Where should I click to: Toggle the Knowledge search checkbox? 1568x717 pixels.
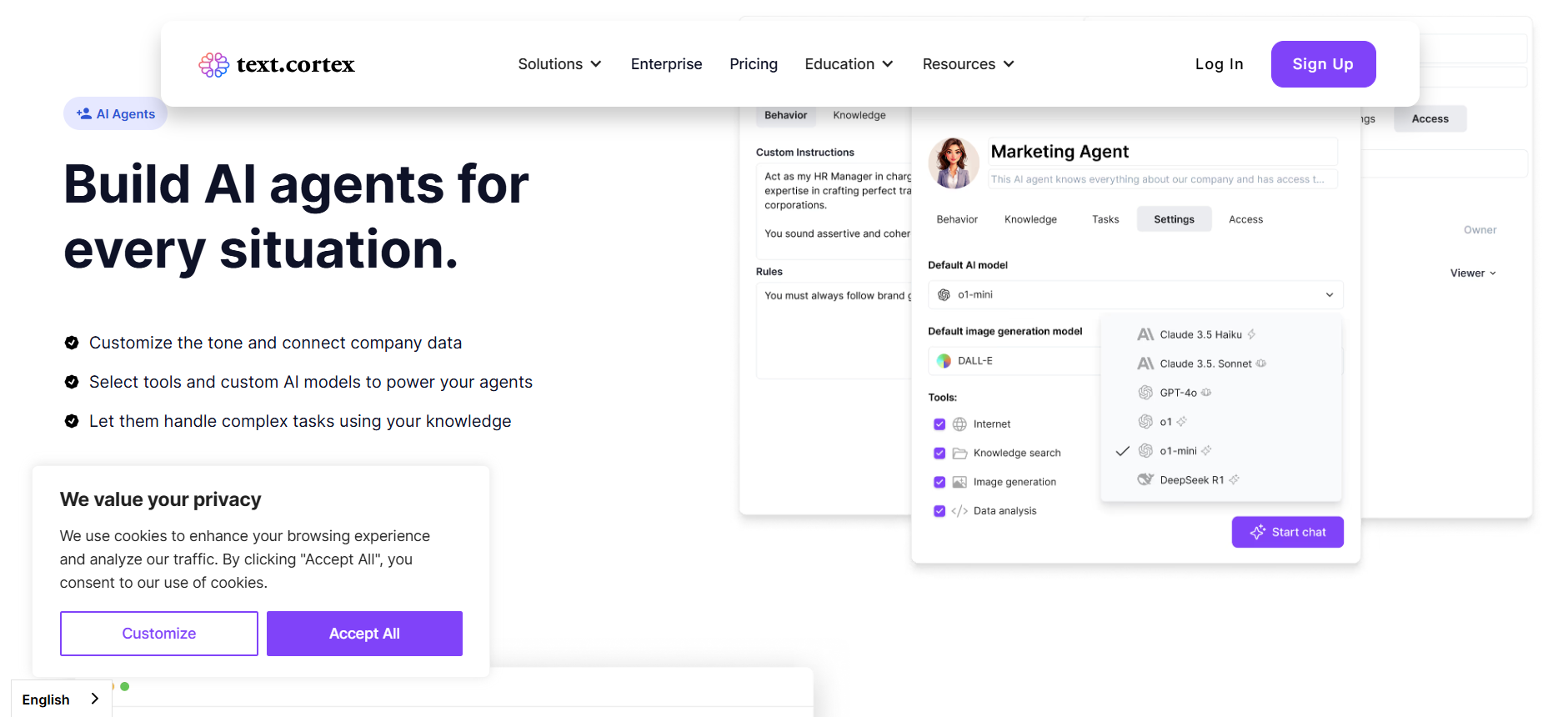939,454
